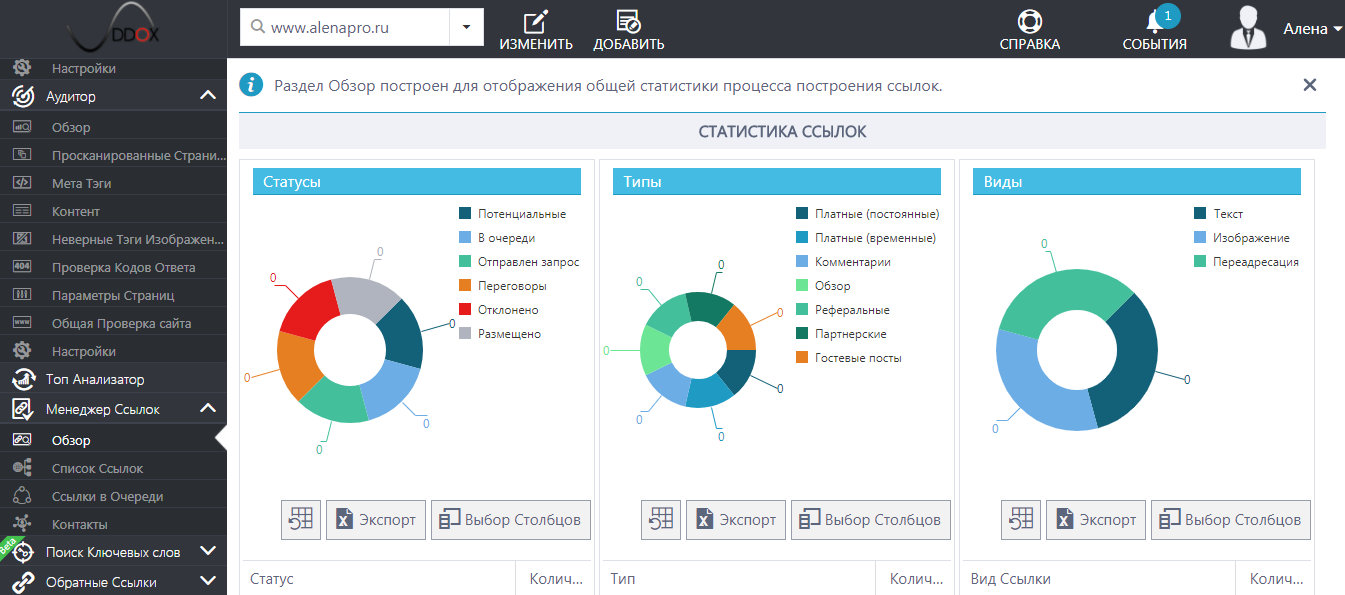Click the Ссылки в Очереди sidebar icon
This screenshot has height=595, width=1345.
tap(22, 496)
